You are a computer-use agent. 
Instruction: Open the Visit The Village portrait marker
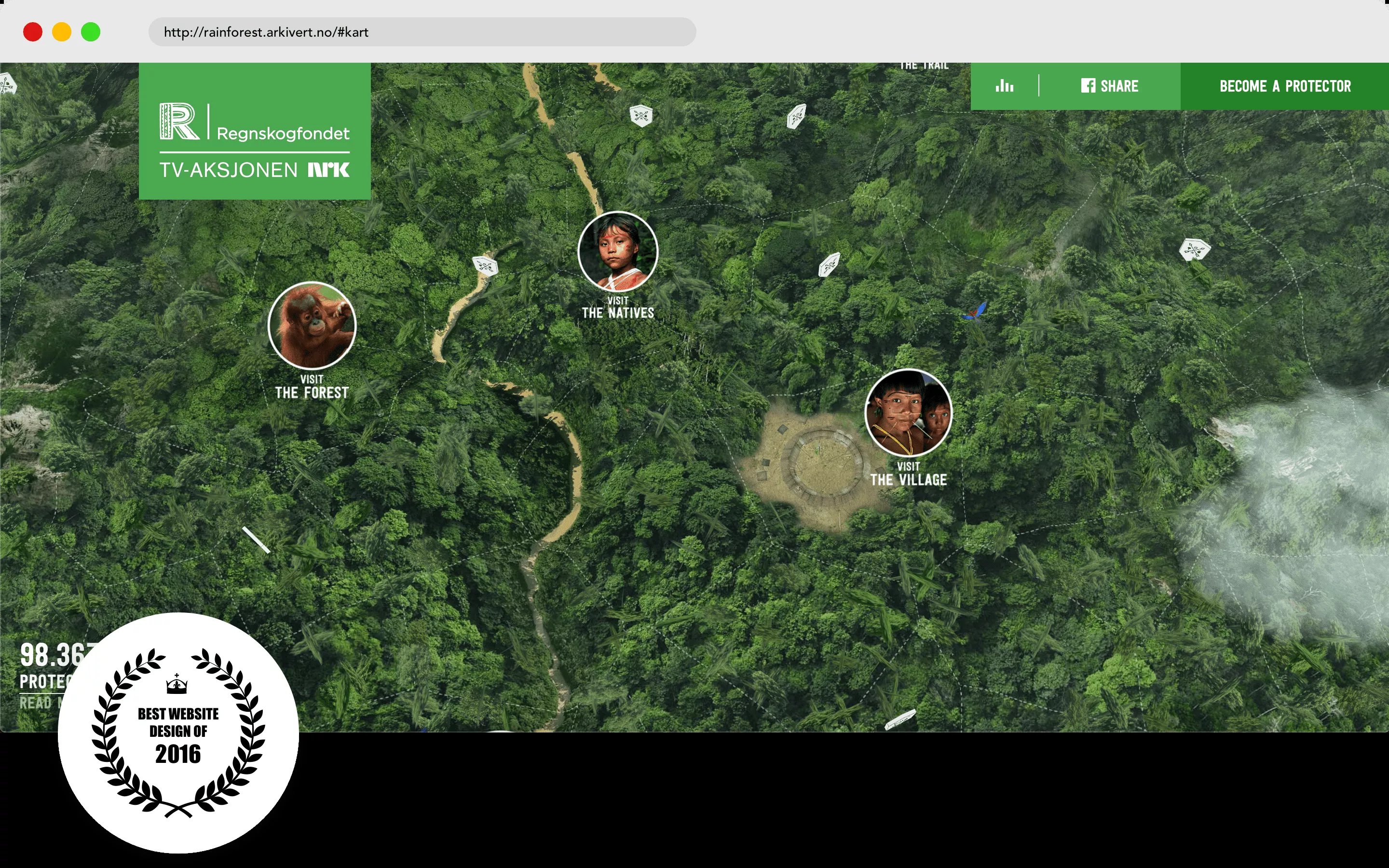tap(908, 412)
